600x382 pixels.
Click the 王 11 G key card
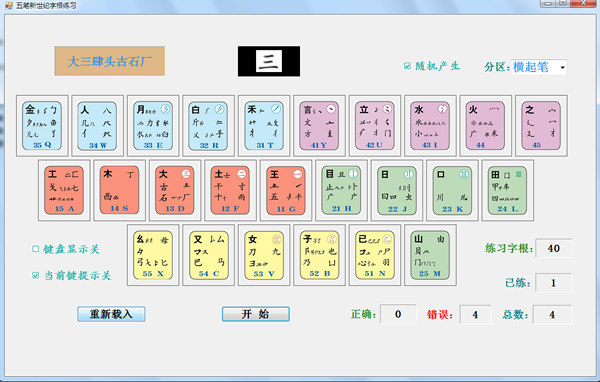point(286,190)
